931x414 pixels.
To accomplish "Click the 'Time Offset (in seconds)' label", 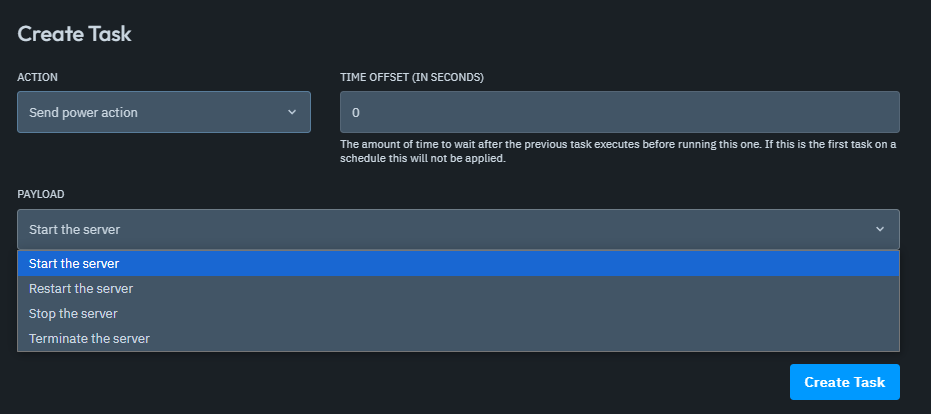I will pos(412,77).
